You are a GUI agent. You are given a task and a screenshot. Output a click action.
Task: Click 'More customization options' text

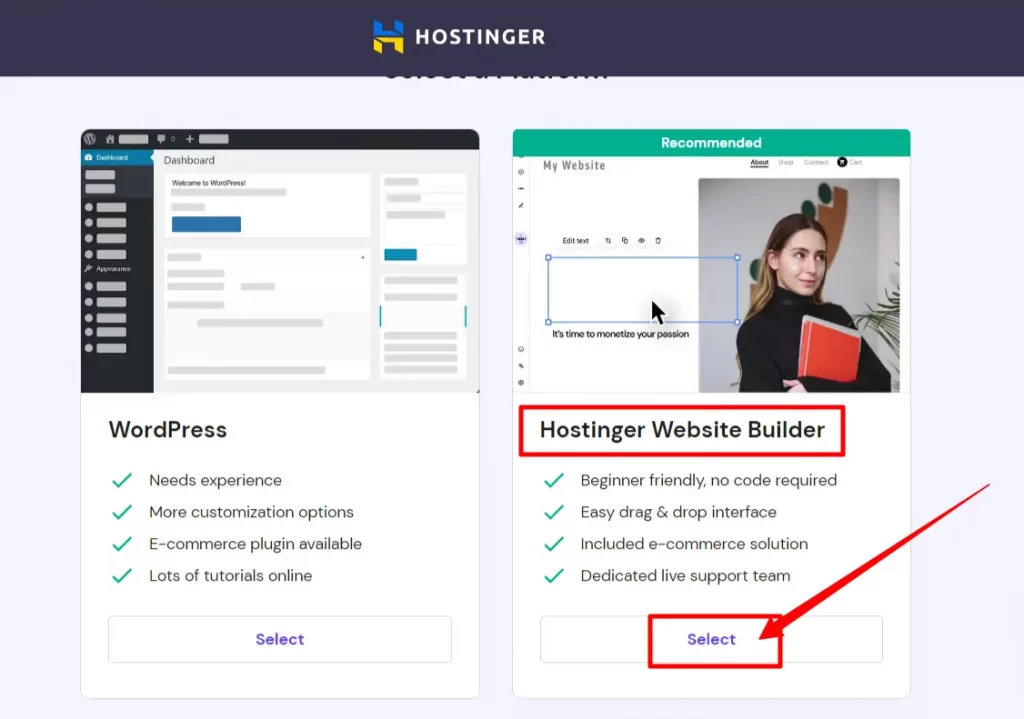[x=251, y=512]
